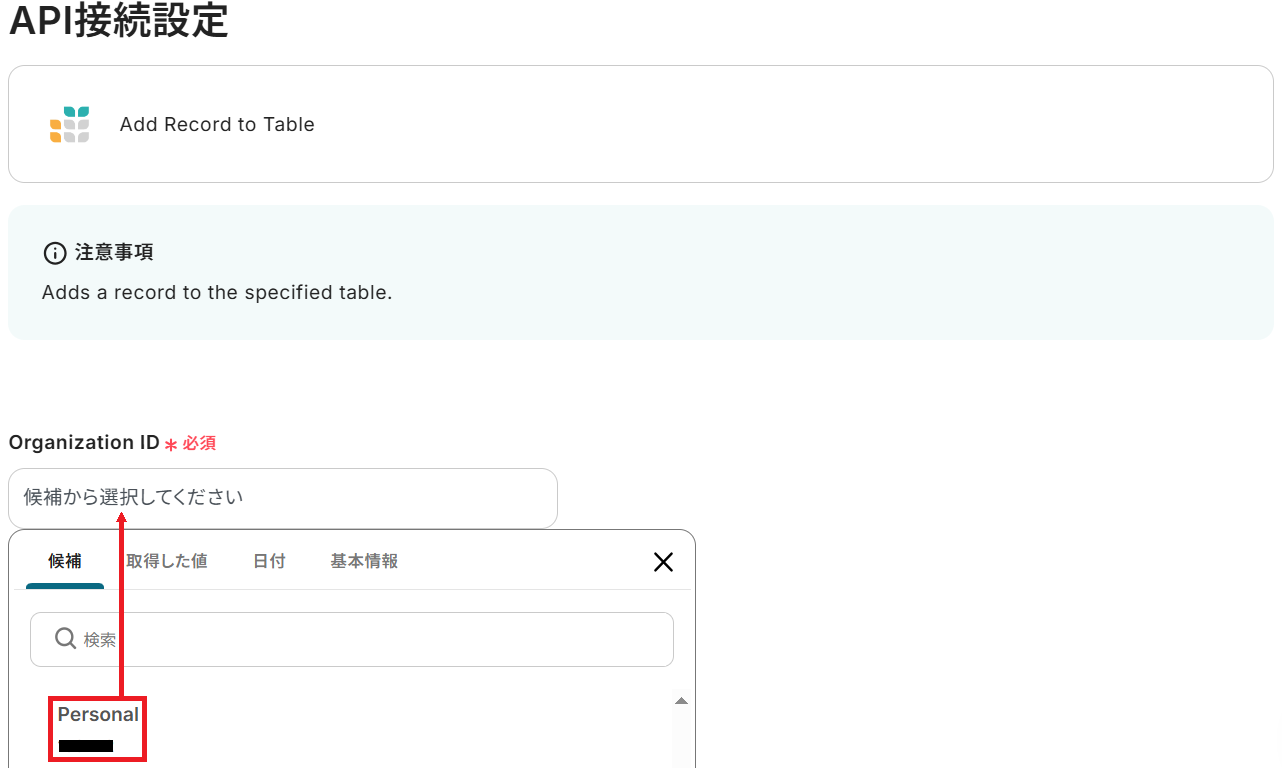The height and width of the screenshot is (768, 1282).
Task: Click the scroll-up arrow in the candidate list
Action: click(x=681, y=702)
